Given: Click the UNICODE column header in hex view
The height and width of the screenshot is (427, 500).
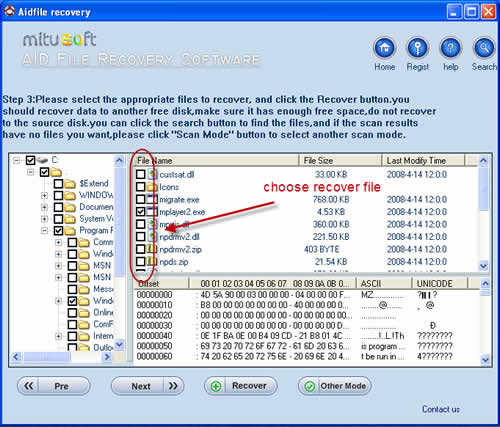Looking at the screenshot, I should click(x=440, y=283).
